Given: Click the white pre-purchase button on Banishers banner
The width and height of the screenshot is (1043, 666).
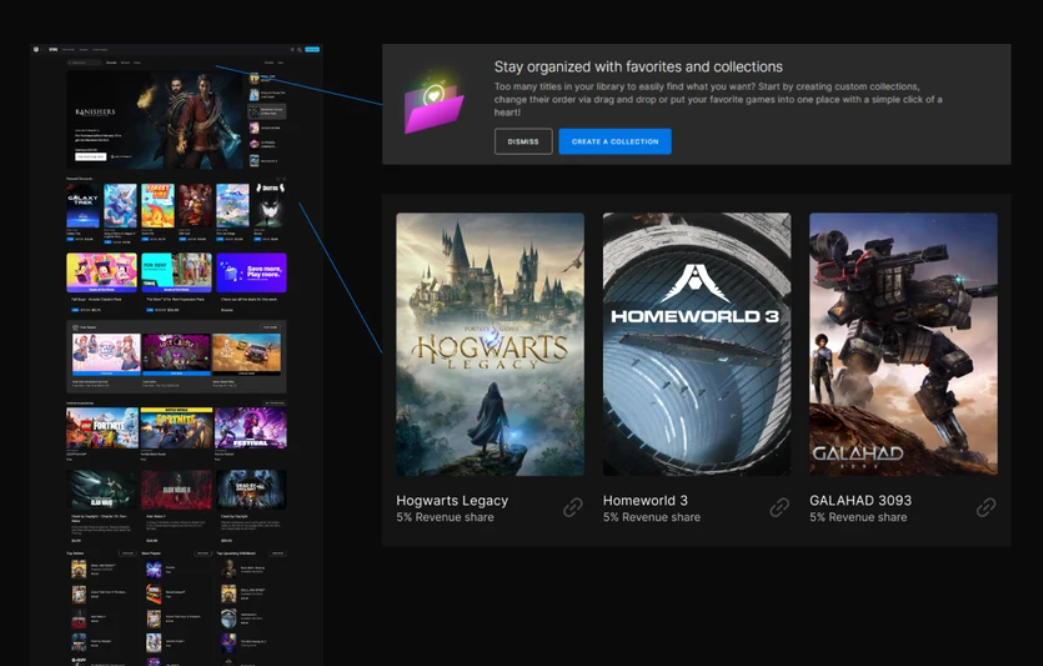Looking at the screenshot, I should coord(90,156).
